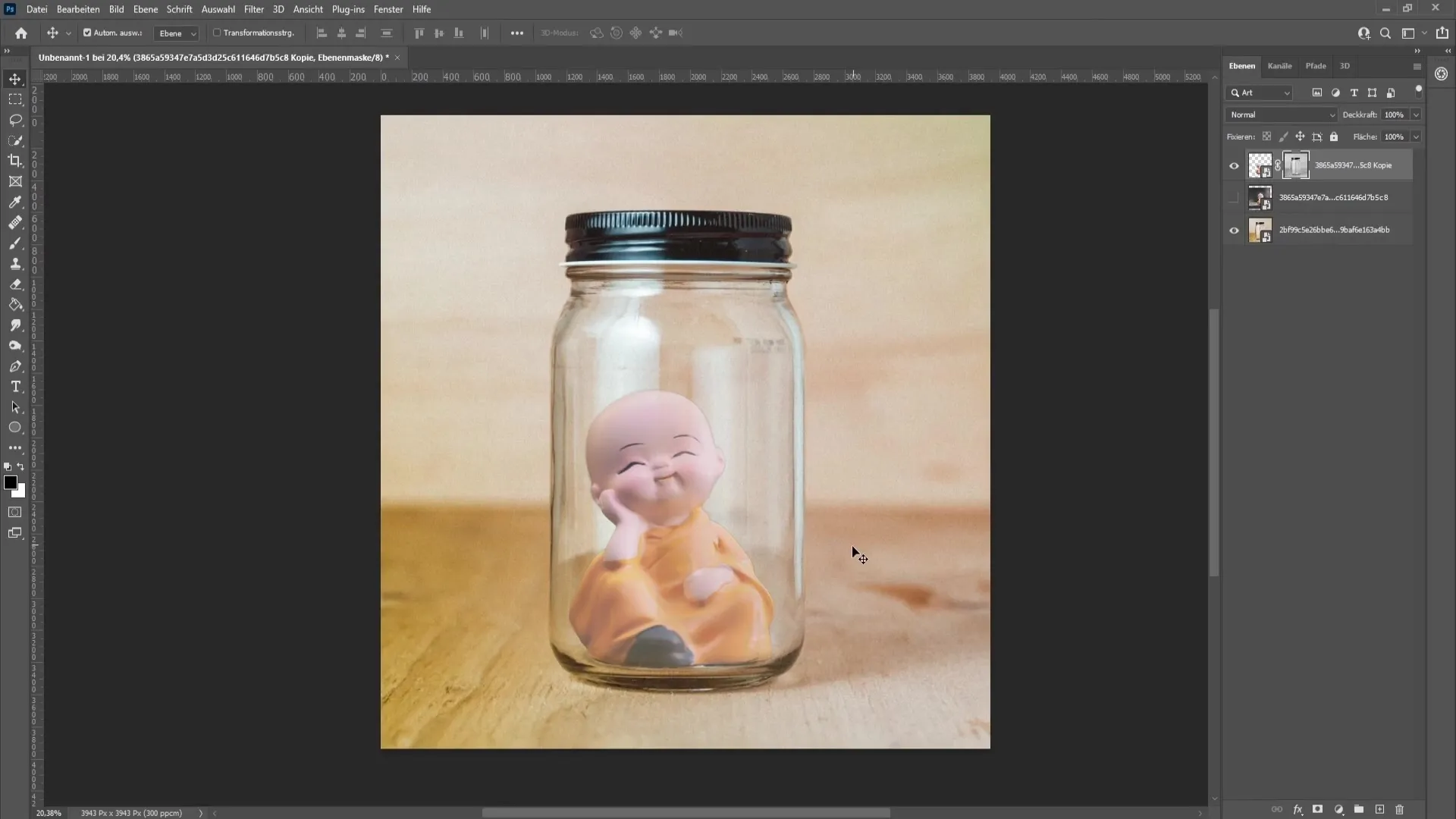Open the Auswahl menu
This screenshot has height=819, width=1456.
click(x=218, y=9)
